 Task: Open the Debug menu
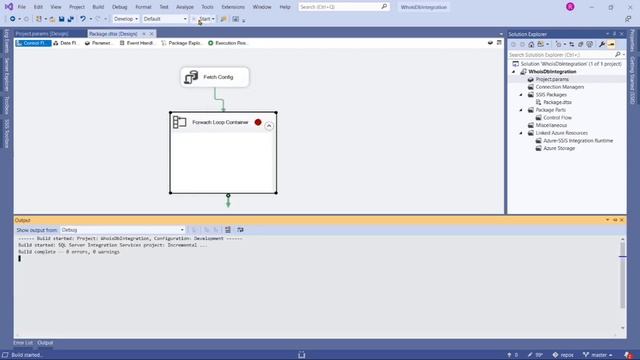point(120,7)
